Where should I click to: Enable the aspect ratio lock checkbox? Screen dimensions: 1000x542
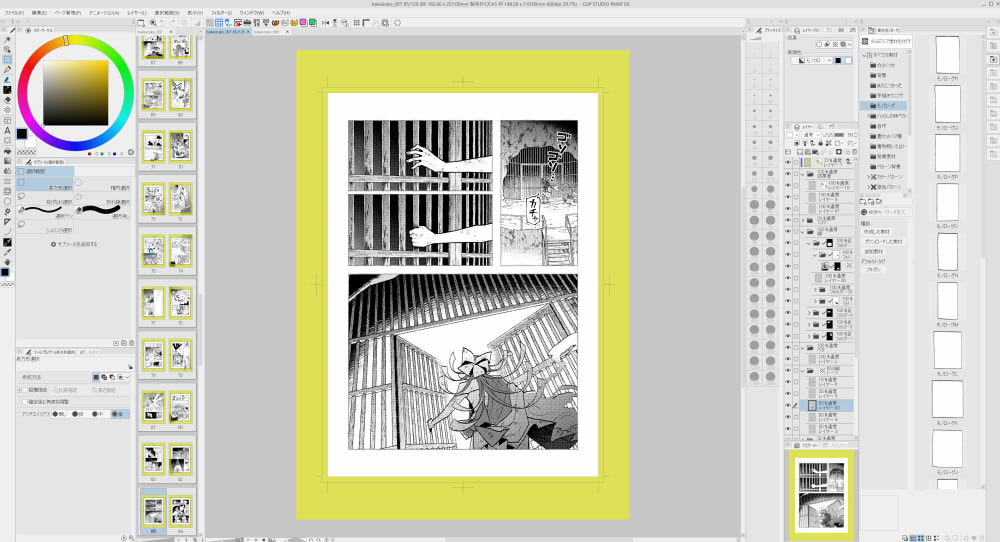[25, 389]
